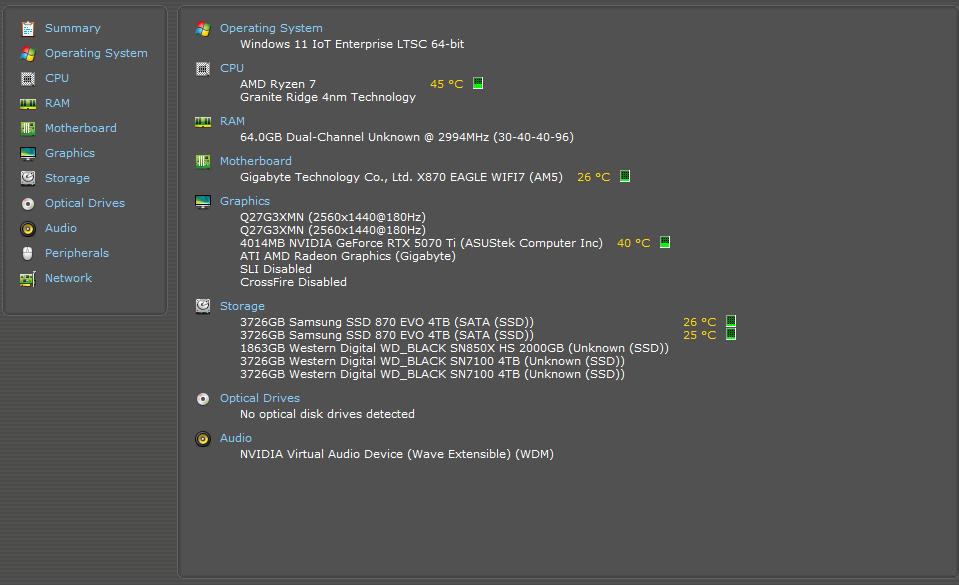
Task: Select CPU in the sidebar
Action: 57,78
